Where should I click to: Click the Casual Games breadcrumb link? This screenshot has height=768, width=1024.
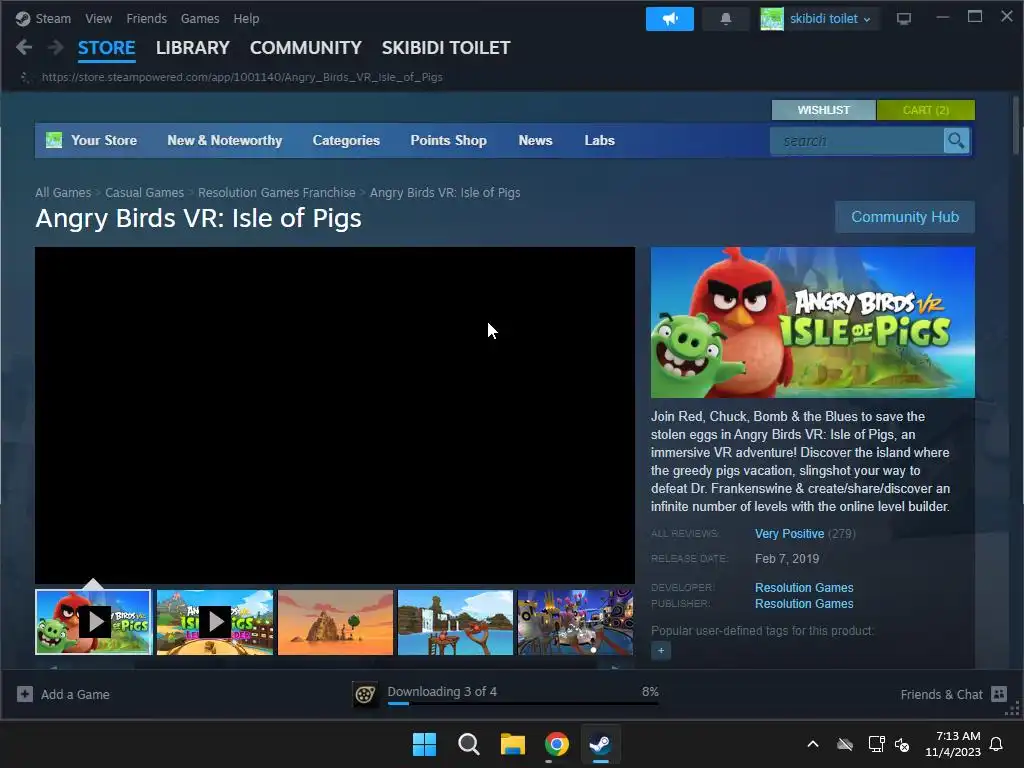tap(144, 193)
